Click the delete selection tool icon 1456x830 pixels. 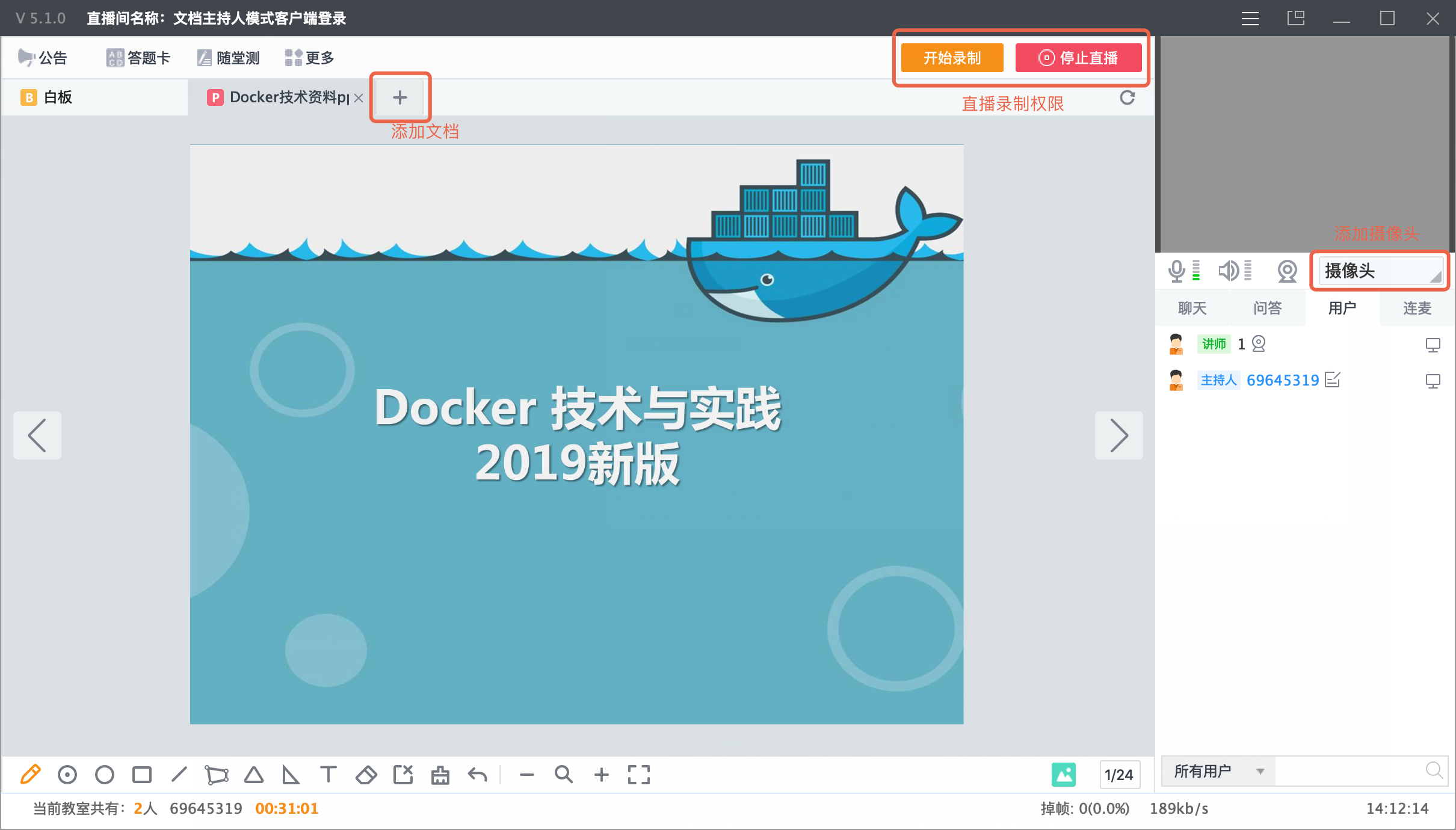pos(403,775)
